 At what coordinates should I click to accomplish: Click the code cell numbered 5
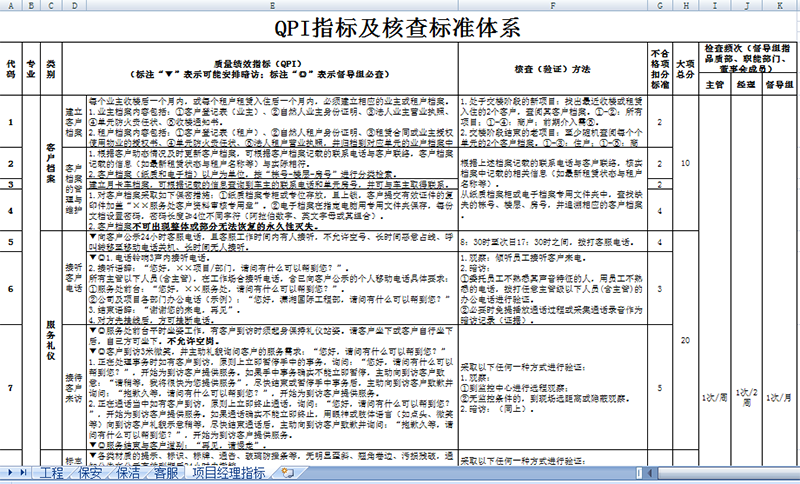(x=11, y=242)
